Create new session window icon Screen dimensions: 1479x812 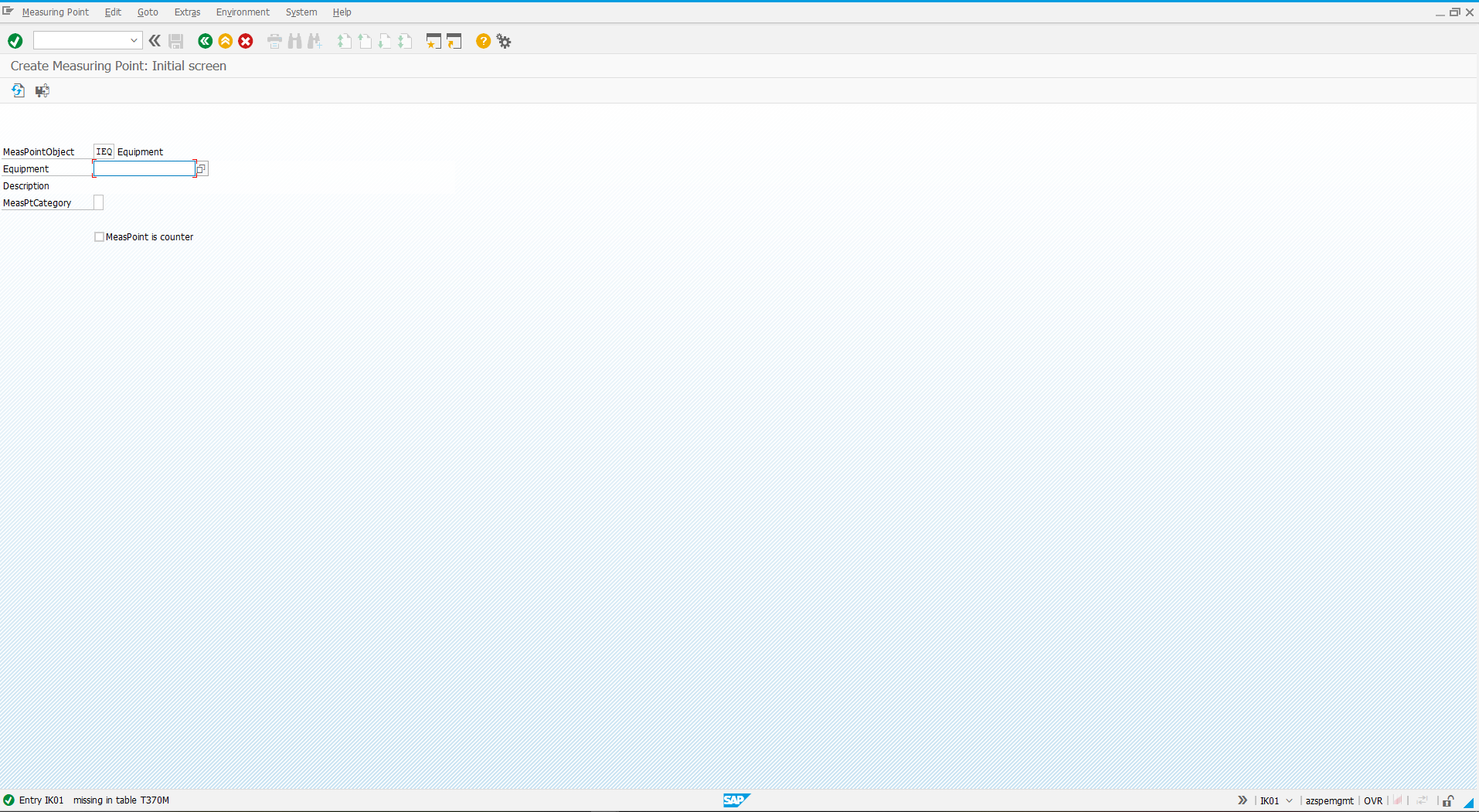433,41
